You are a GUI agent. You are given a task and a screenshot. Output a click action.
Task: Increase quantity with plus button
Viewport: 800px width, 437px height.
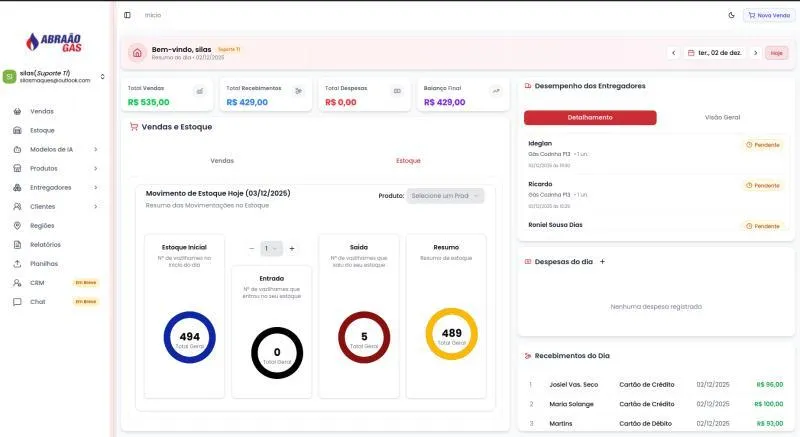(292, 248)
